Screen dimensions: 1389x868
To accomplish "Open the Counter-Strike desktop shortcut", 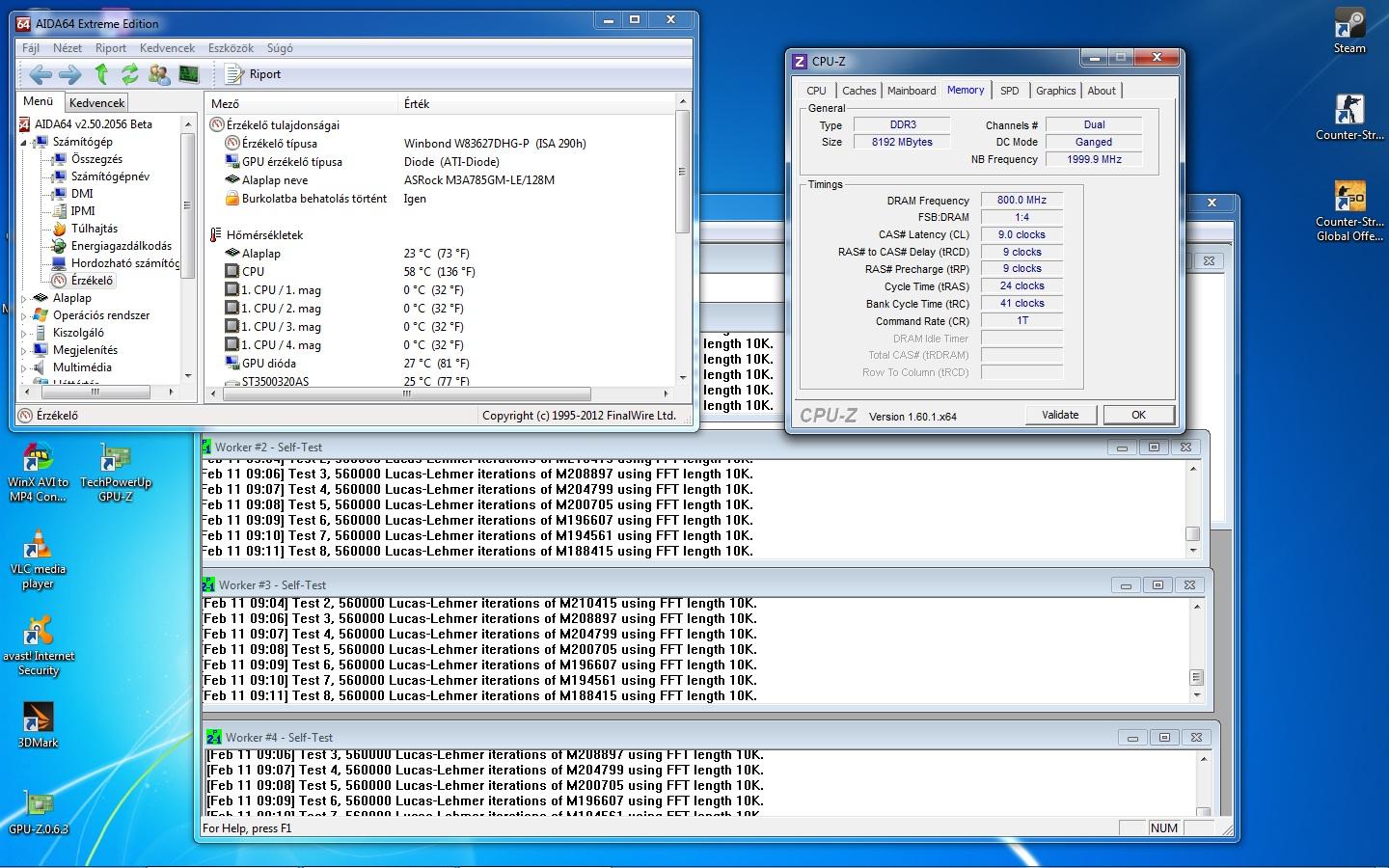I will (x=1349, y=118).
